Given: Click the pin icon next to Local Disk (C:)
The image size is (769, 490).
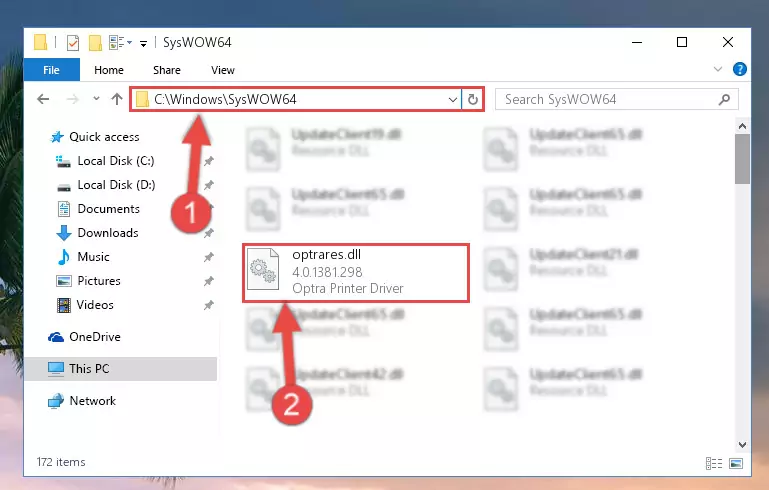Looking at the screenshot, I should point(208,161).
